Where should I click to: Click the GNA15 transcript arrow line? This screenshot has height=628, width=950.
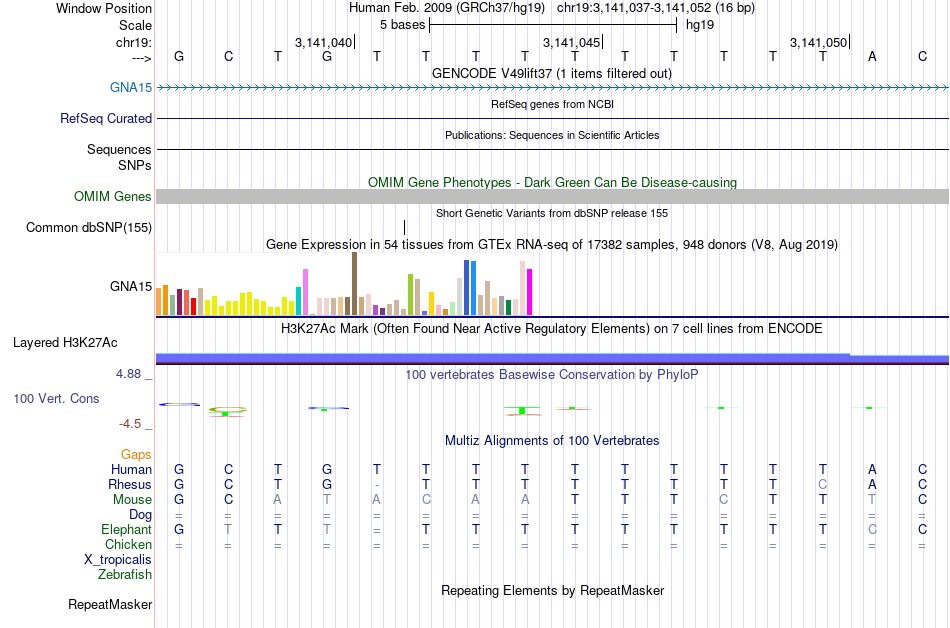pyautogui.click(x=553, y=88)
